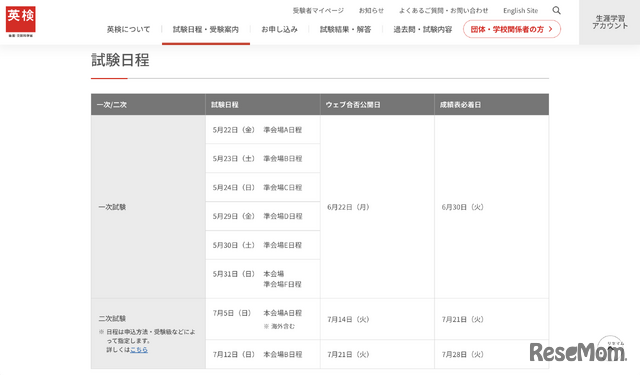Select 5月23日（土）準会場B日程 cell
The height and width of the screenshot is (375, 640).
coord(263,158)
